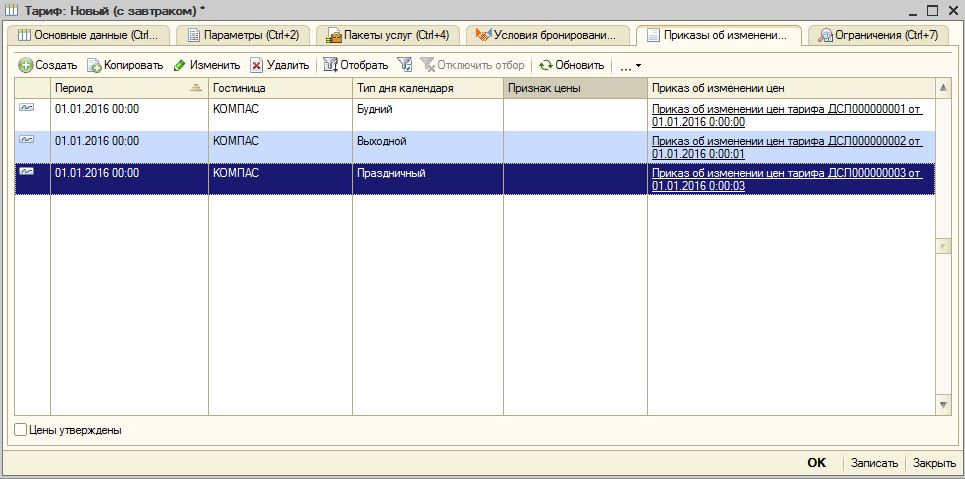Select the Будний cell
This screenshot has width=965, height=479.
coord(428,115)
